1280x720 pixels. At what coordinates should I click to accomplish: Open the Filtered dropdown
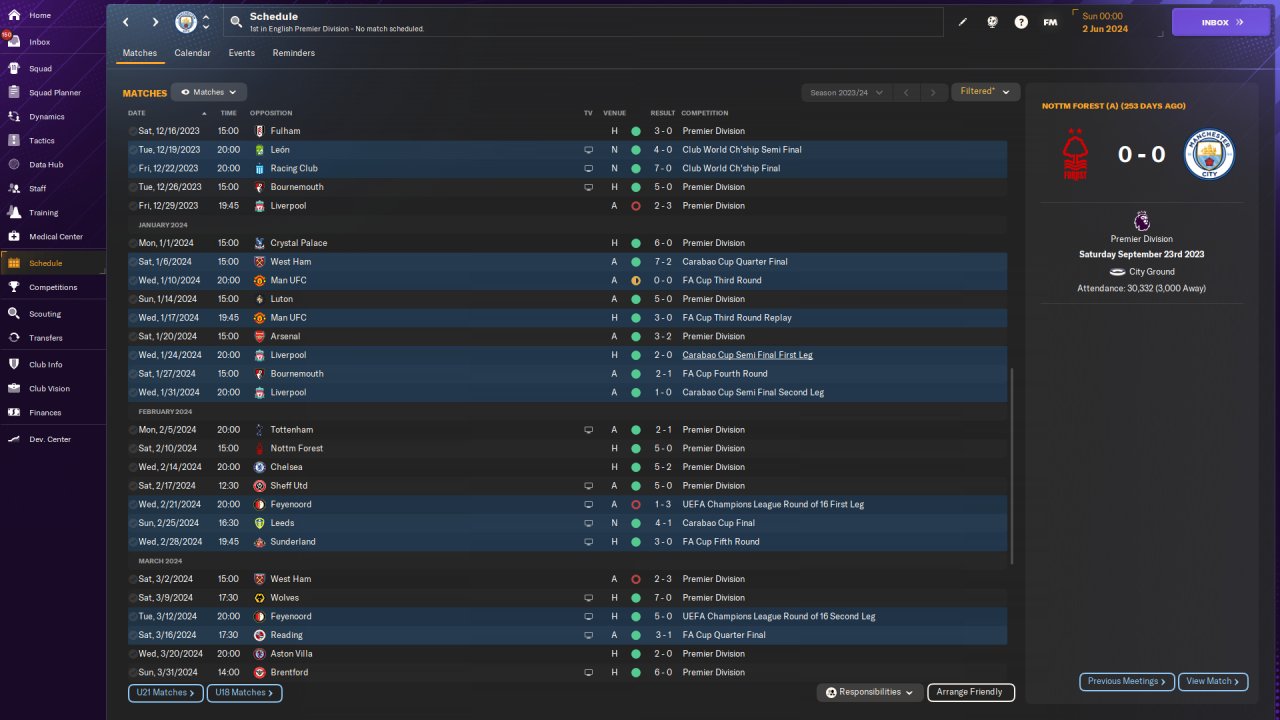[x=985, y=92]
